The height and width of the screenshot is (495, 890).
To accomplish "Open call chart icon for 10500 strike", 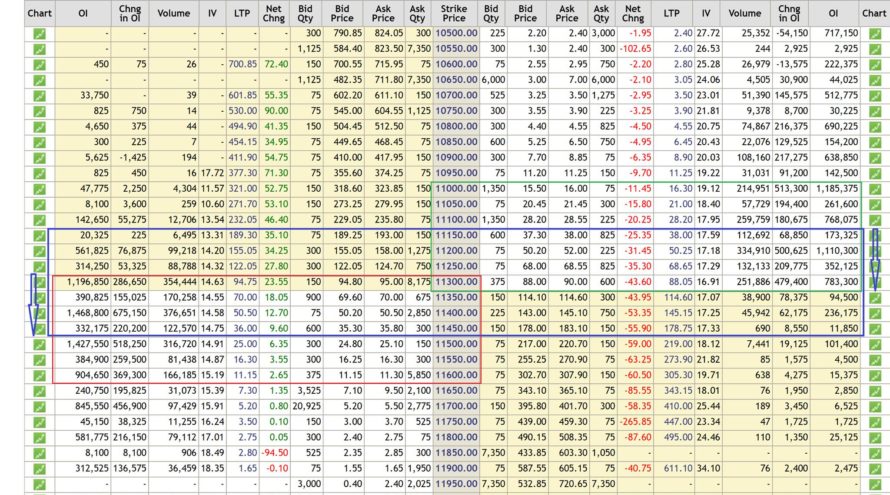I will [39, 33].
